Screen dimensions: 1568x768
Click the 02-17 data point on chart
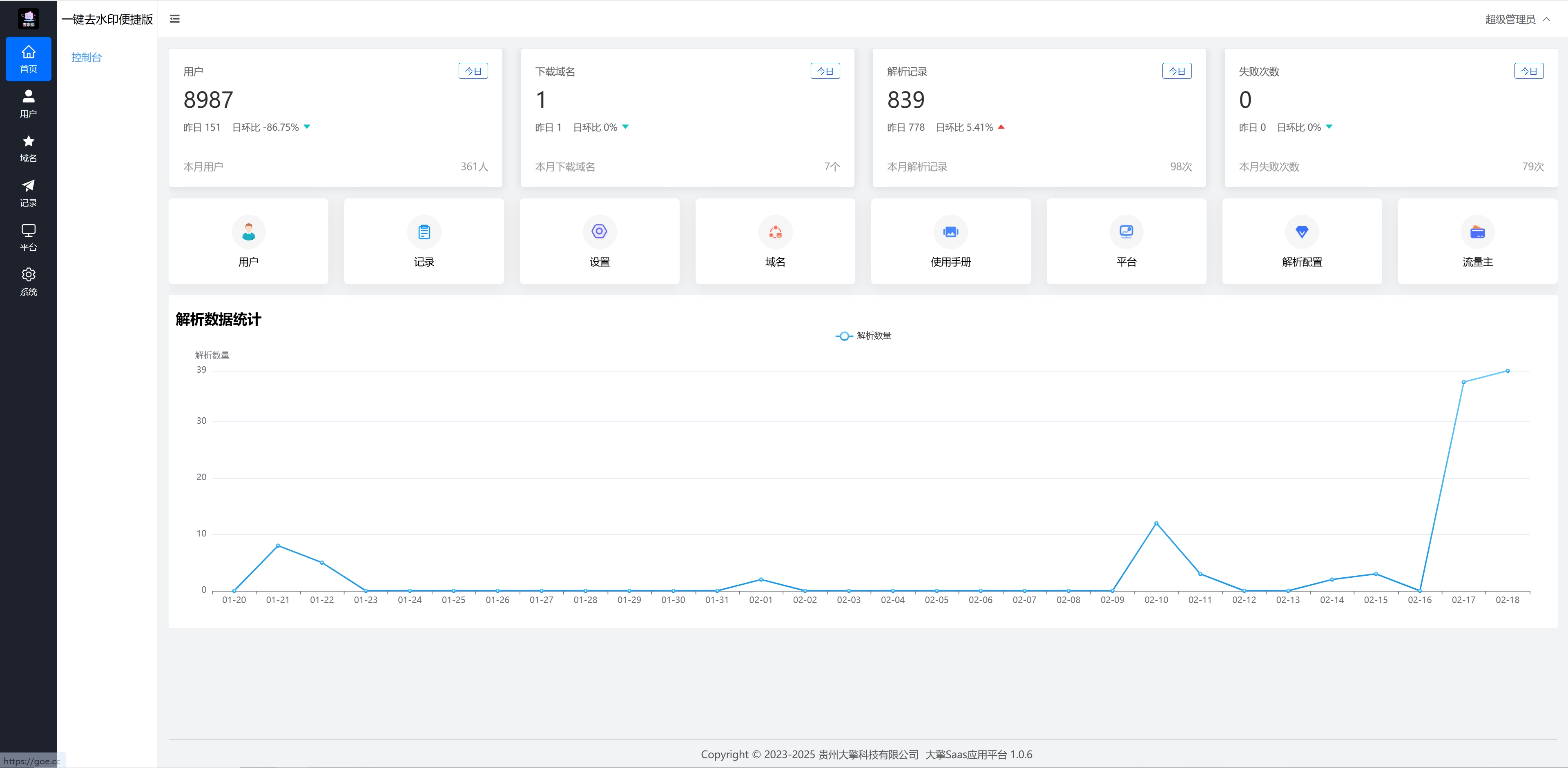(x=1463, y=382)
